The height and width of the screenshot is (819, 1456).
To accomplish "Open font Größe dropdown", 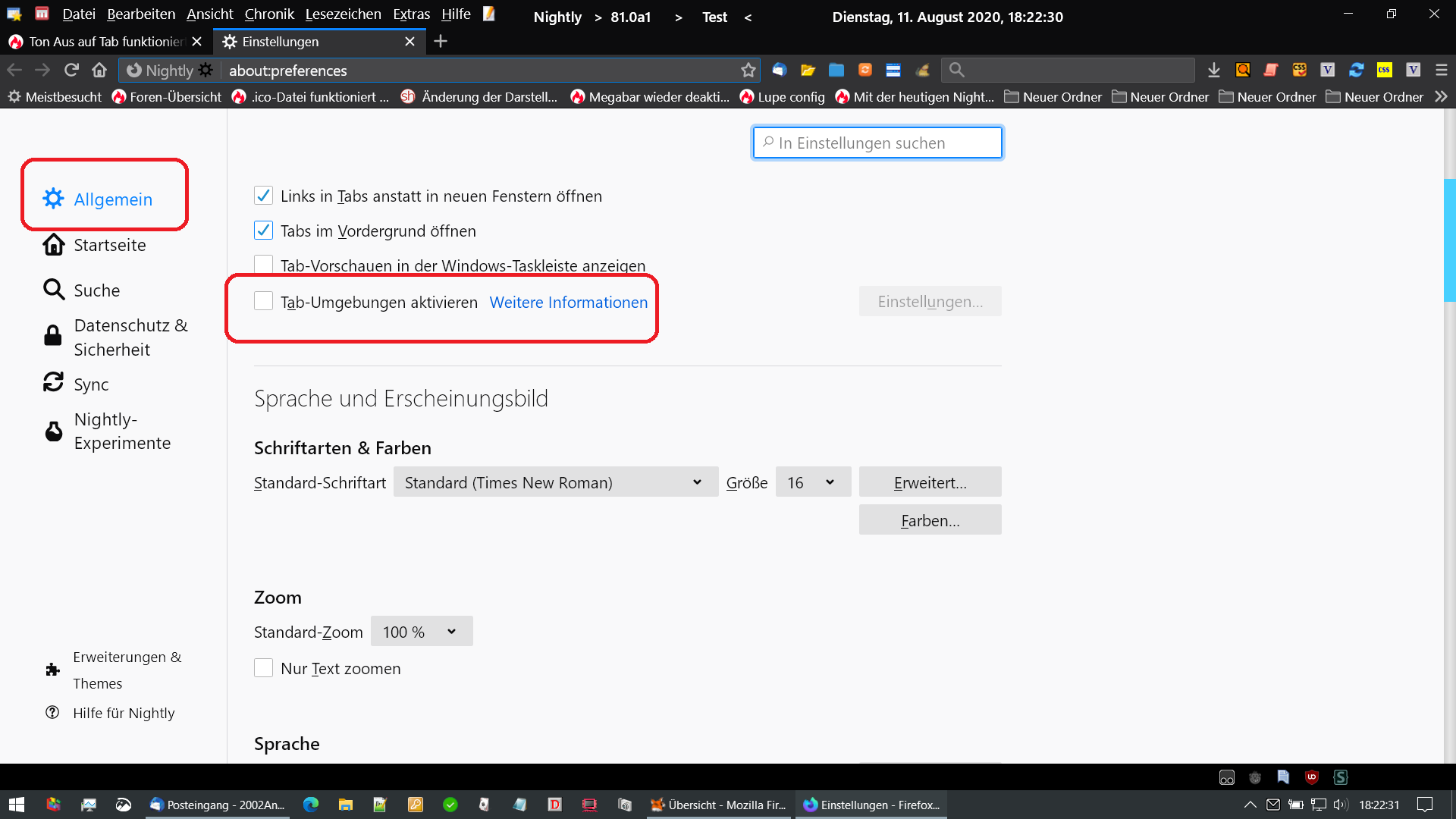I will click(x=812, y=482).
